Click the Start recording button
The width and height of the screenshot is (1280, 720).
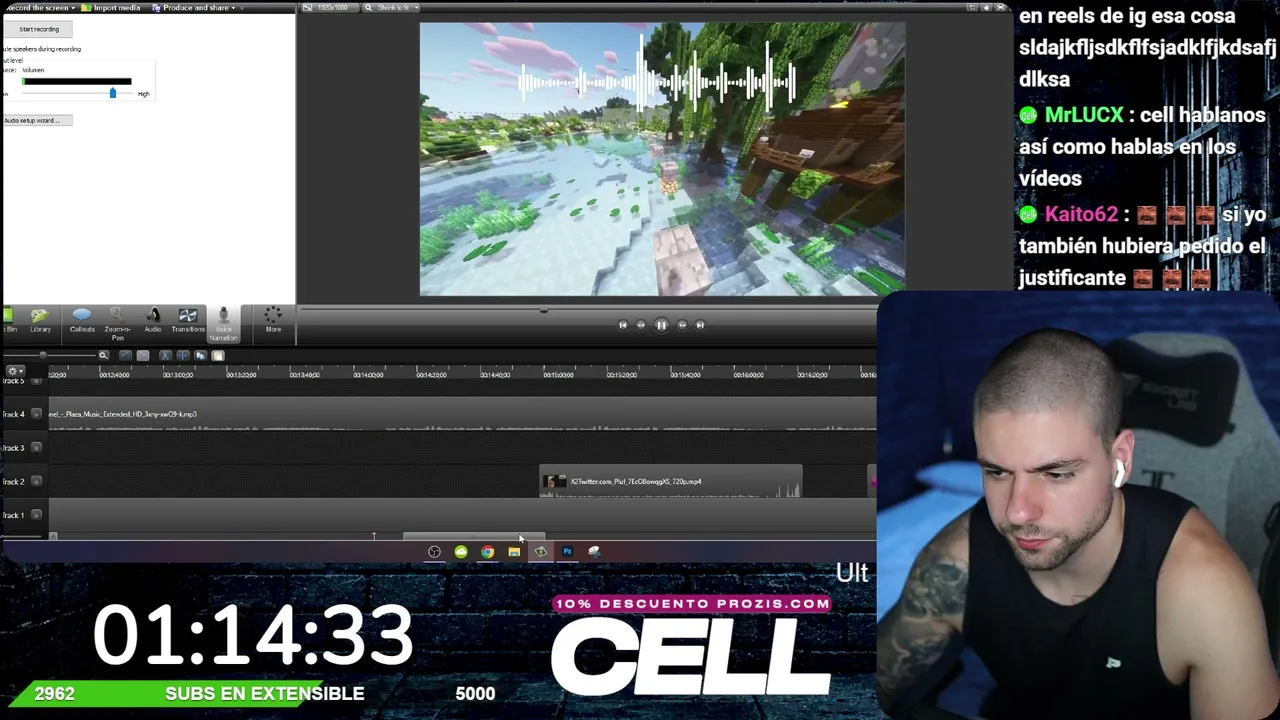[39, 29]
